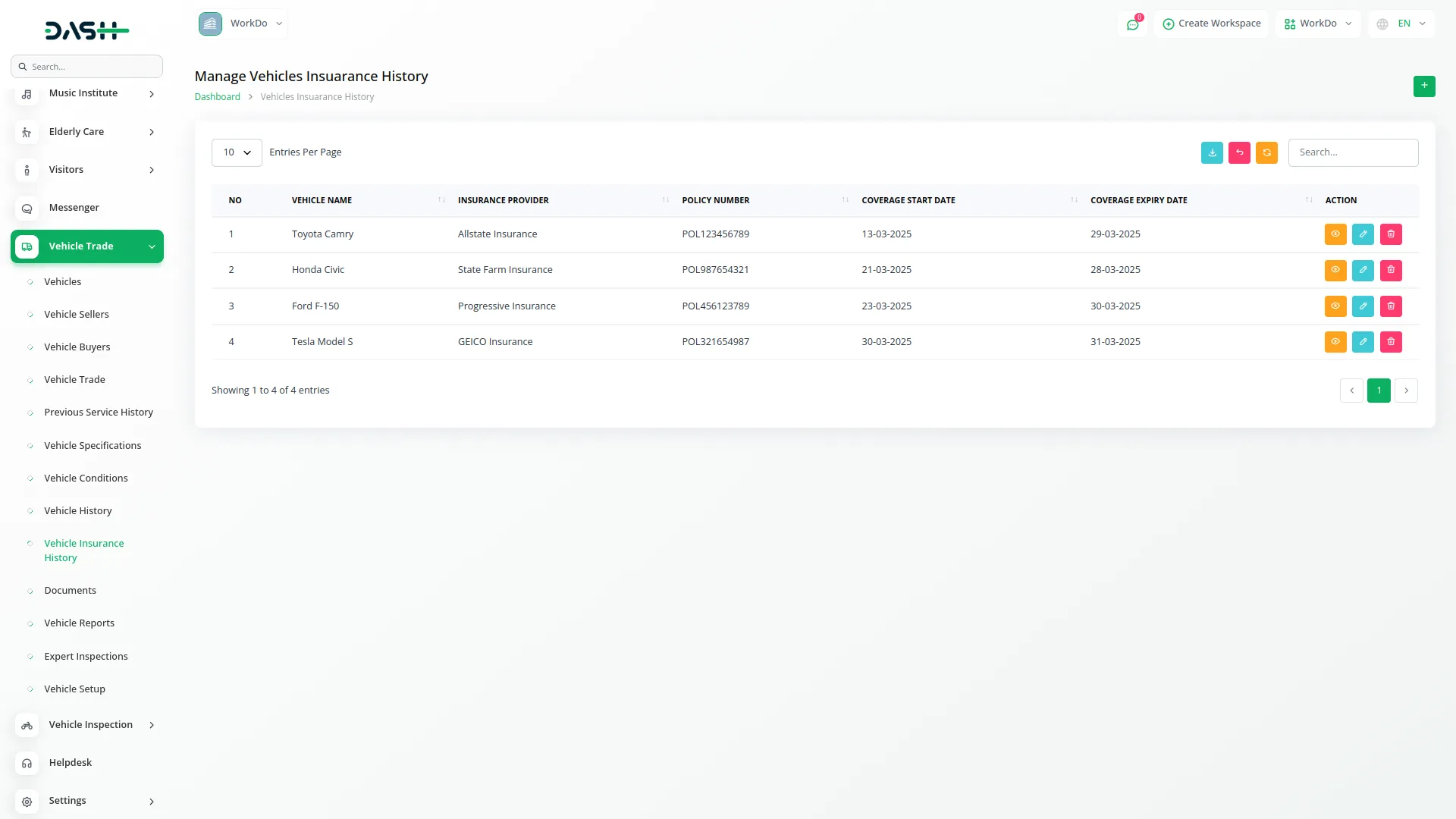This screenshot has width=1456, height=819.
Task: Open Expert Inspections in sidebar
Action: click(86, 656)
